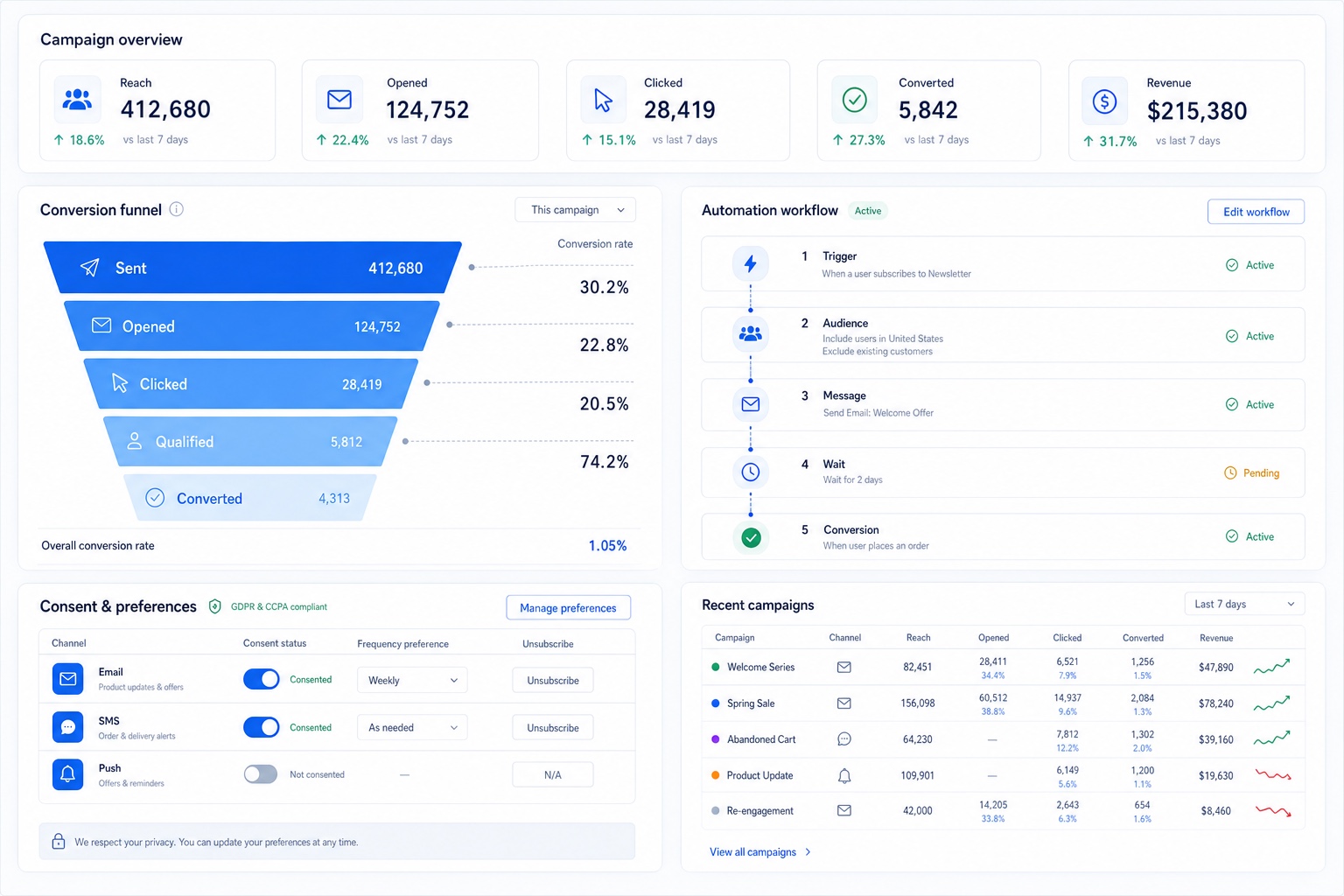Image resolution: width=1344 pixels, height=896 pixels.
Task: Click the SMS chat bubble channel icon
Action: click(67, 727)
